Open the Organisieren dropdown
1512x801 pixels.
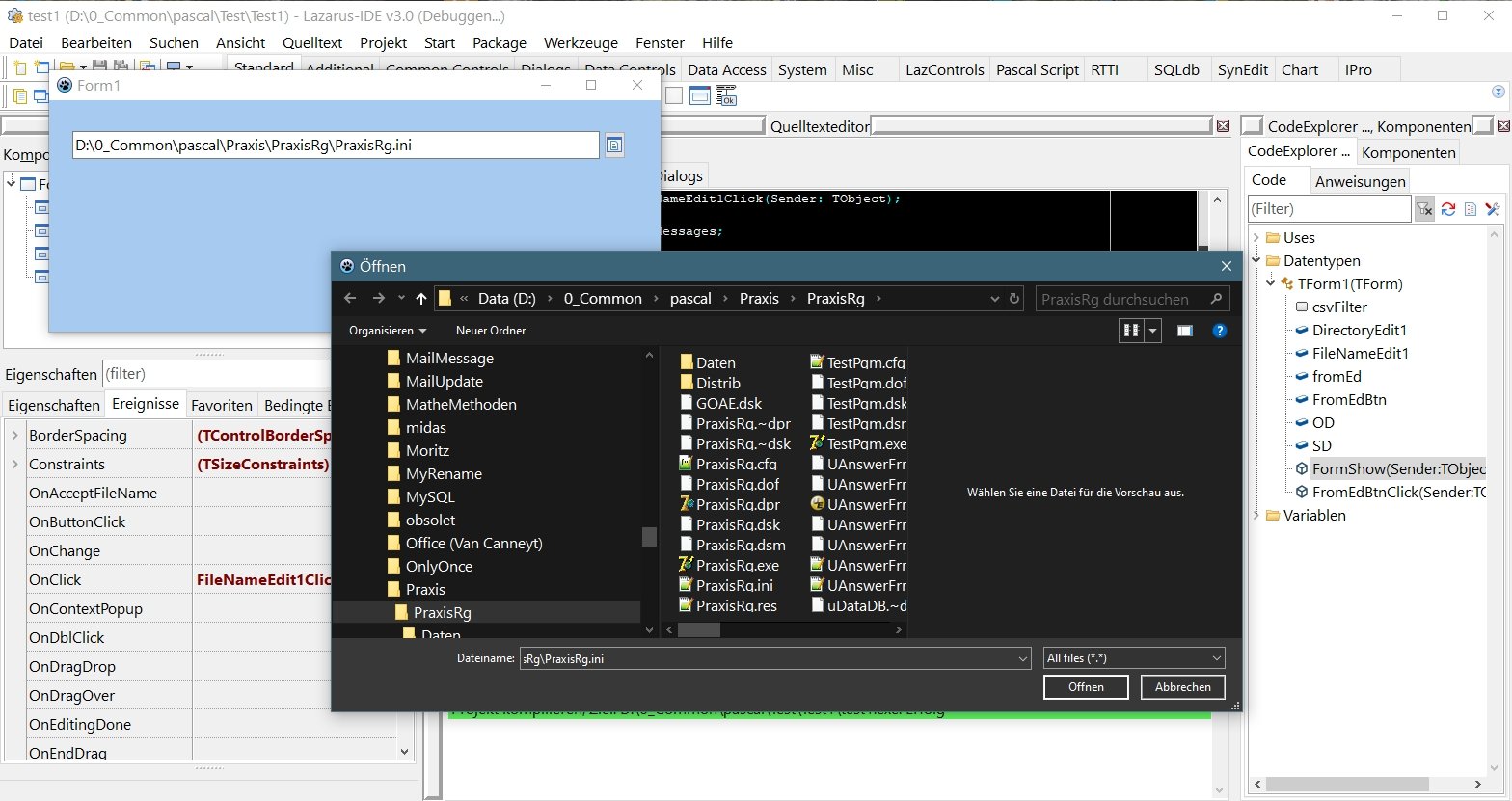point(388,331)
